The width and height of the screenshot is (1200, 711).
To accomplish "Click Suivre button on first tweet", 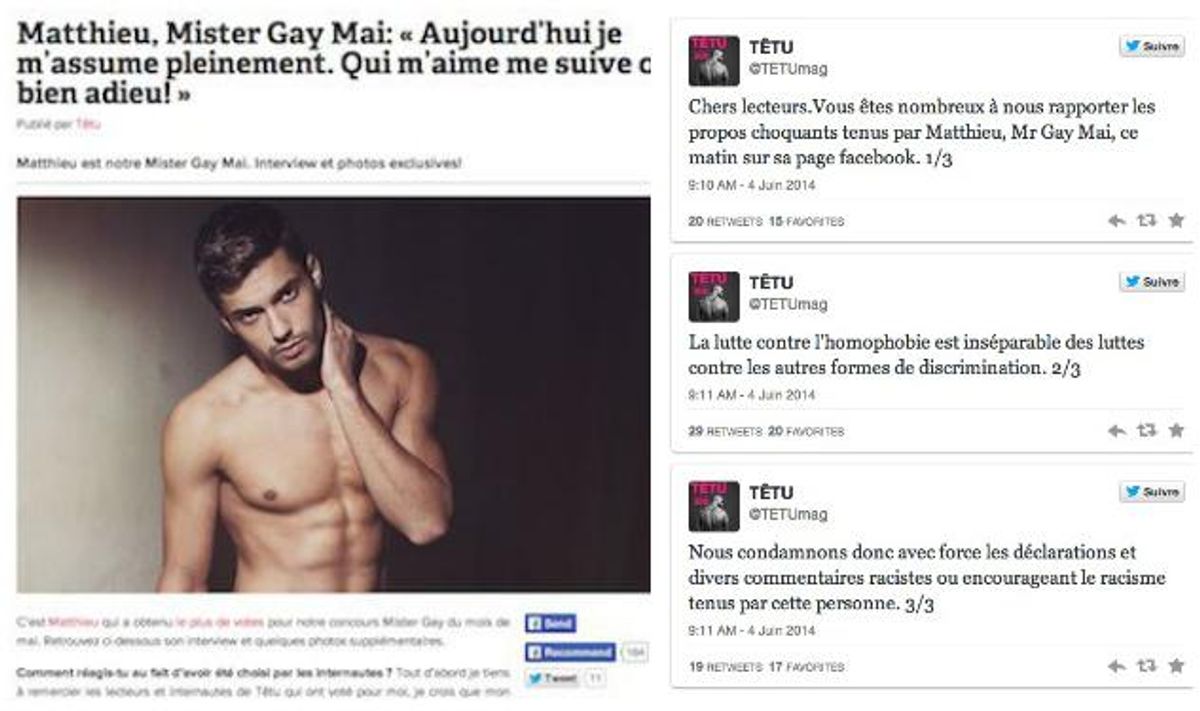I will click(x=1152, y=47).
